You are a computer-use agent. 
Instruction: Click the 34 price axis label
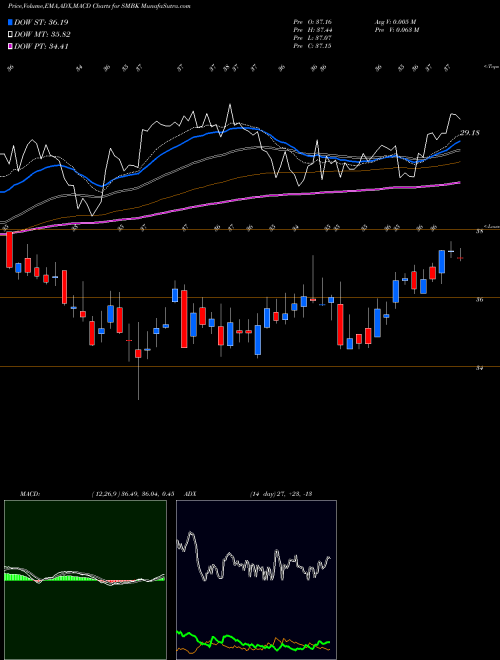479,368
